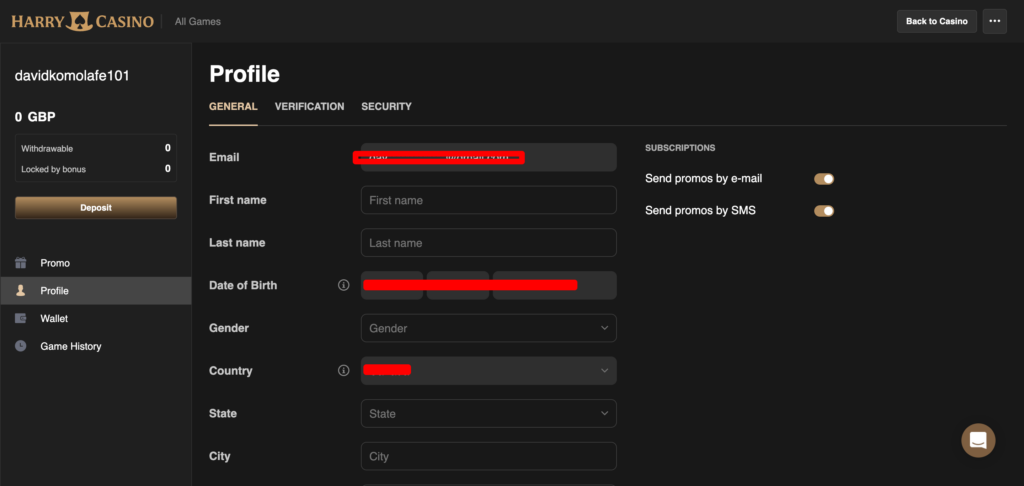Screen dimensions: 1024x486
Task: Switch to the General tab
Action: click(233, 106)
